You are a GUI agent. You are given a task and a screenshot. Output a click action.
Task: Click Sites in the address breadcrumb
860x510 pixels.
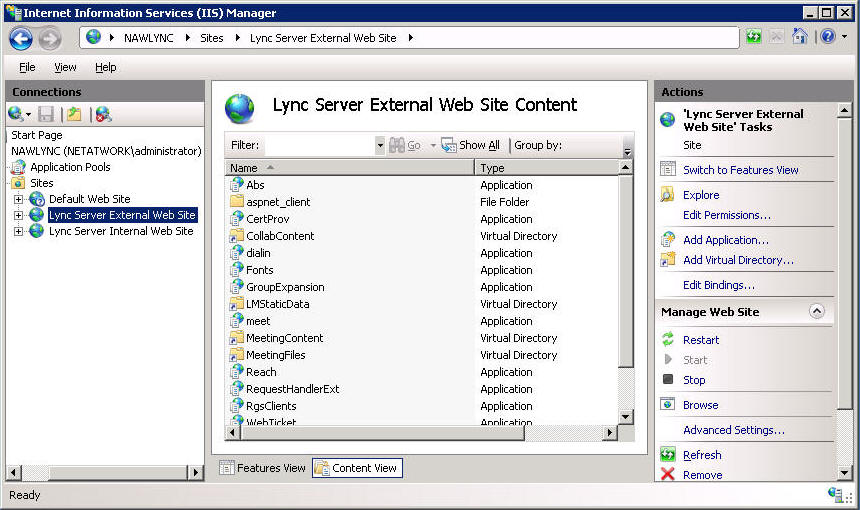pyautogui.click(x=212, y=38)
